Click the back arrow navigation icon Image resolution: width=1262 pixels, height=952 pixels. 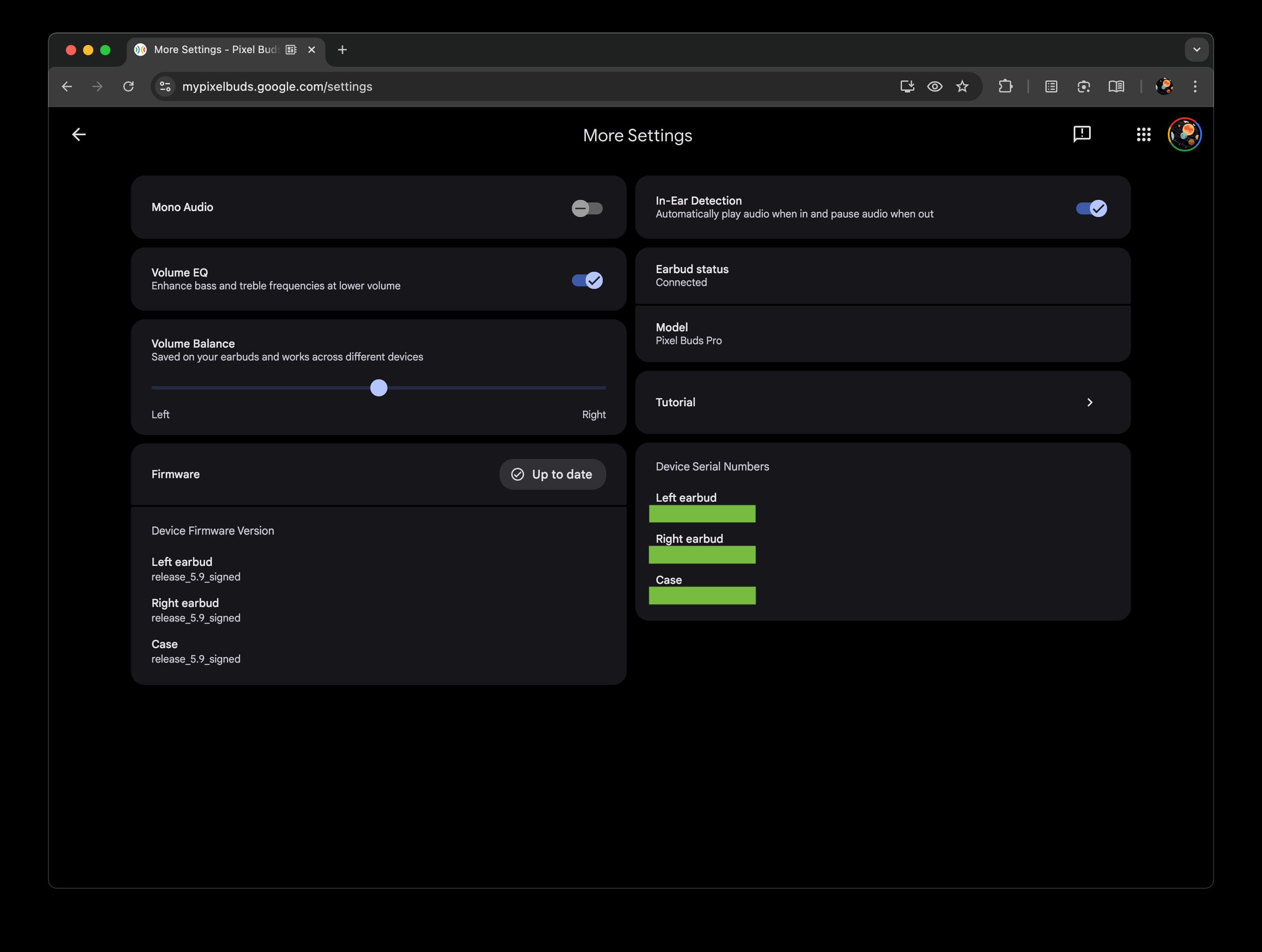pos(80,134)
